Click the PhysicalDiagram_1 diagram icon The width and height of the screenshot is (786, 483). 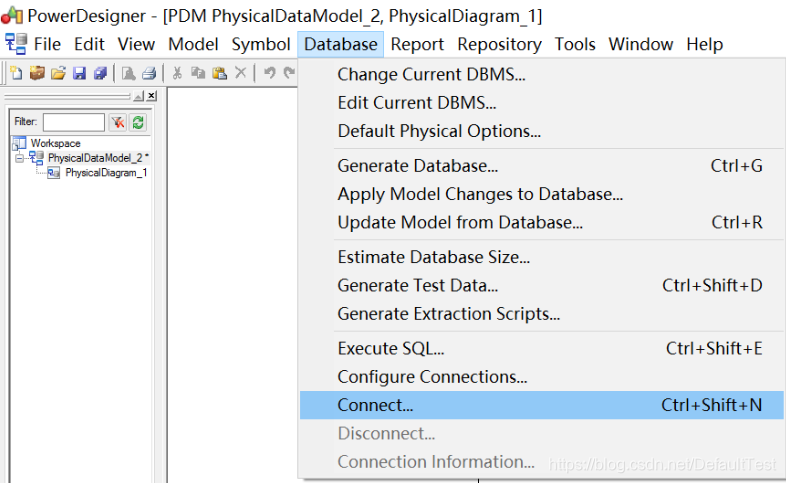pyautogui.click(x=53, y=173)
